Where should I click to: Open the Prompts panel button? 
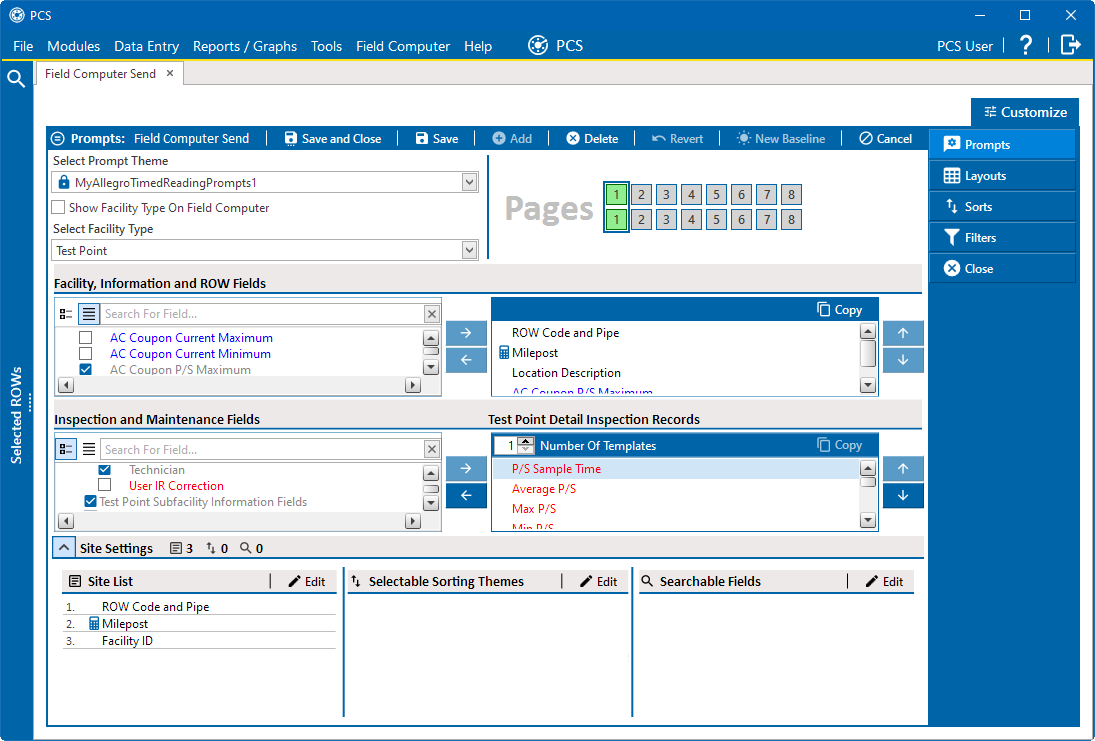pos(1002,145)
